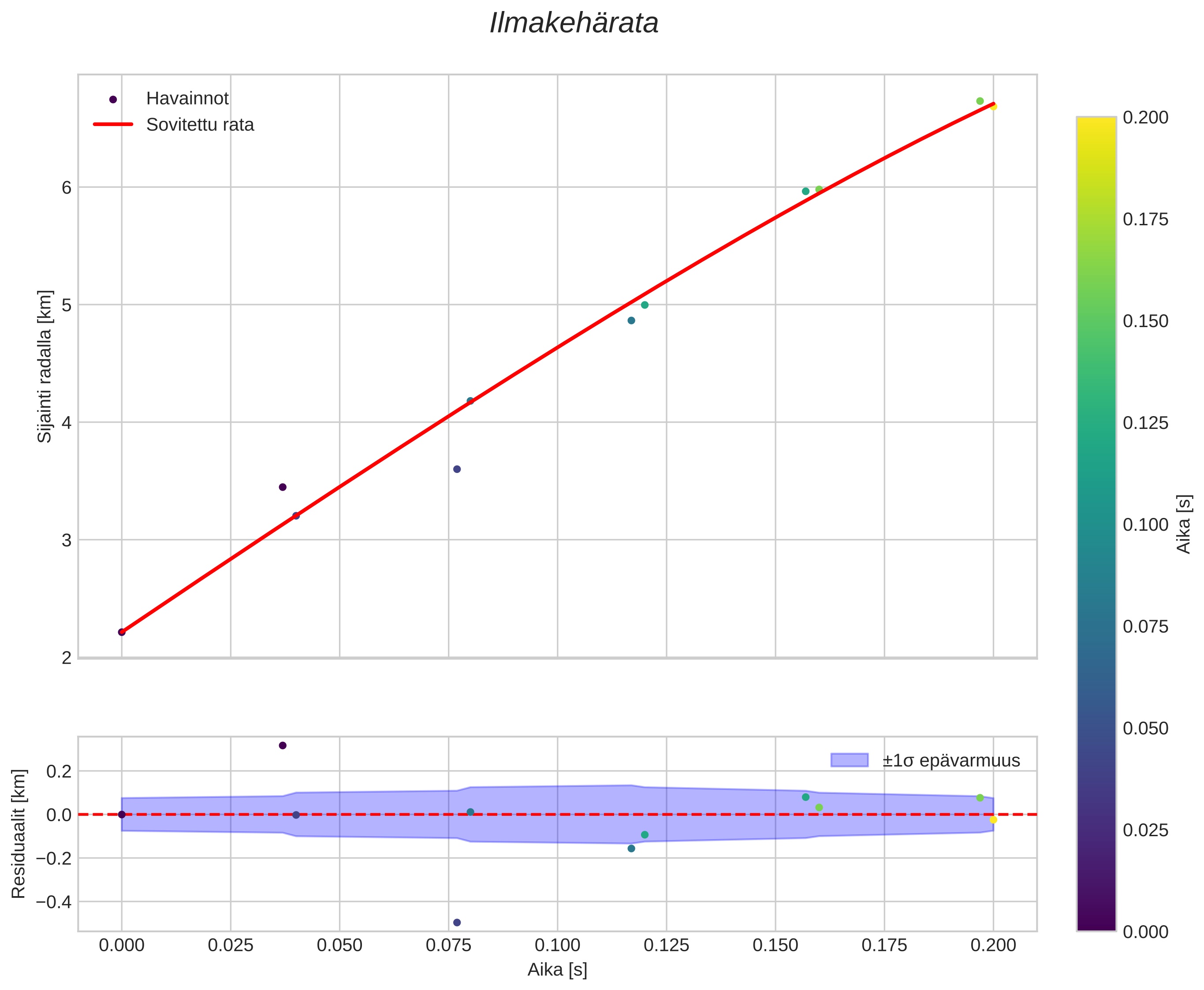
Task: Click the teal observation point at 5 km
Action: click(x=645, y=305)
